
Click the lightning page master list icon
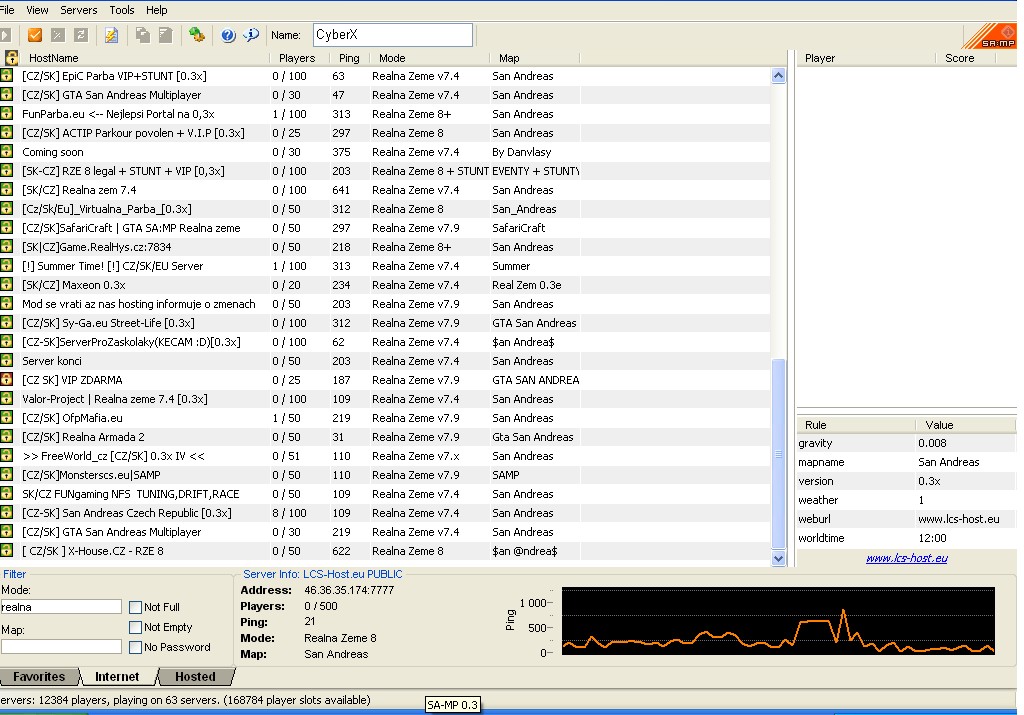(112, 35)
